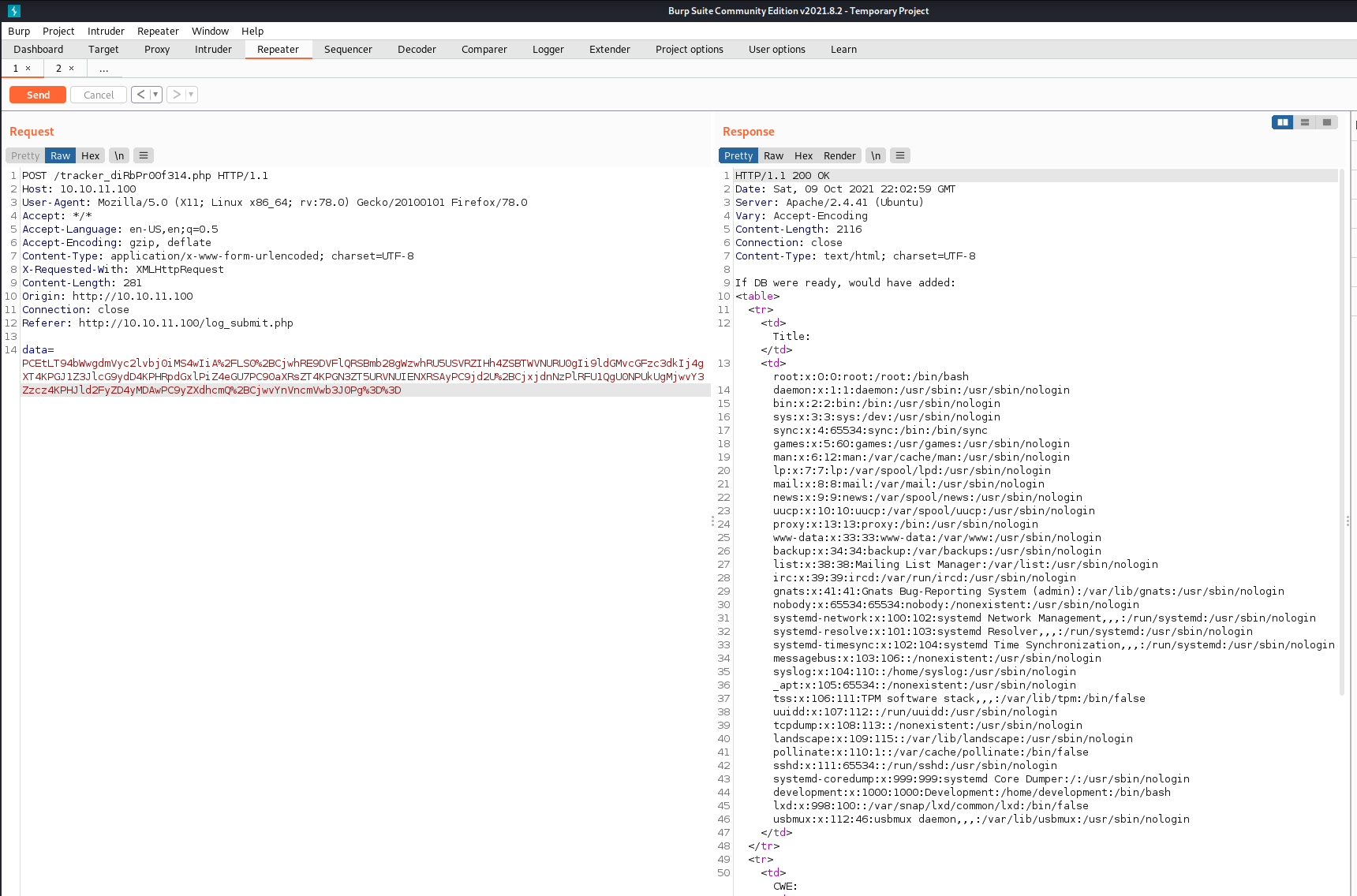Select the combined tabbed view layout icon
The image size is (1357, 896).
coord(1327,122)
